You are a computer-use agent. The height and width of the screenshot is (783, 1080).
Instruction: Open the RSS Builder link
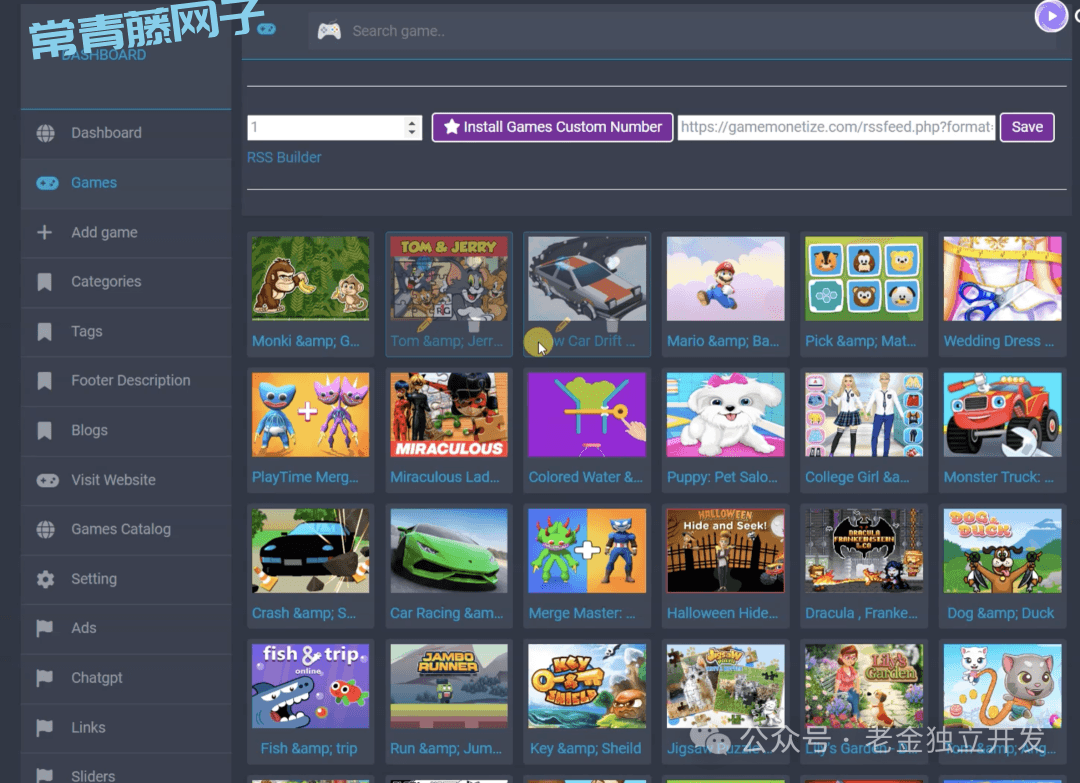click(x=284, y=158)
